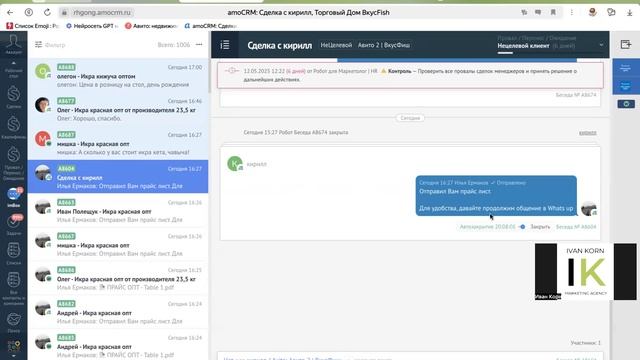Open the мишка chat from Сегодня 16:27
The image size is (640, 360).
[x=118, y=143]
